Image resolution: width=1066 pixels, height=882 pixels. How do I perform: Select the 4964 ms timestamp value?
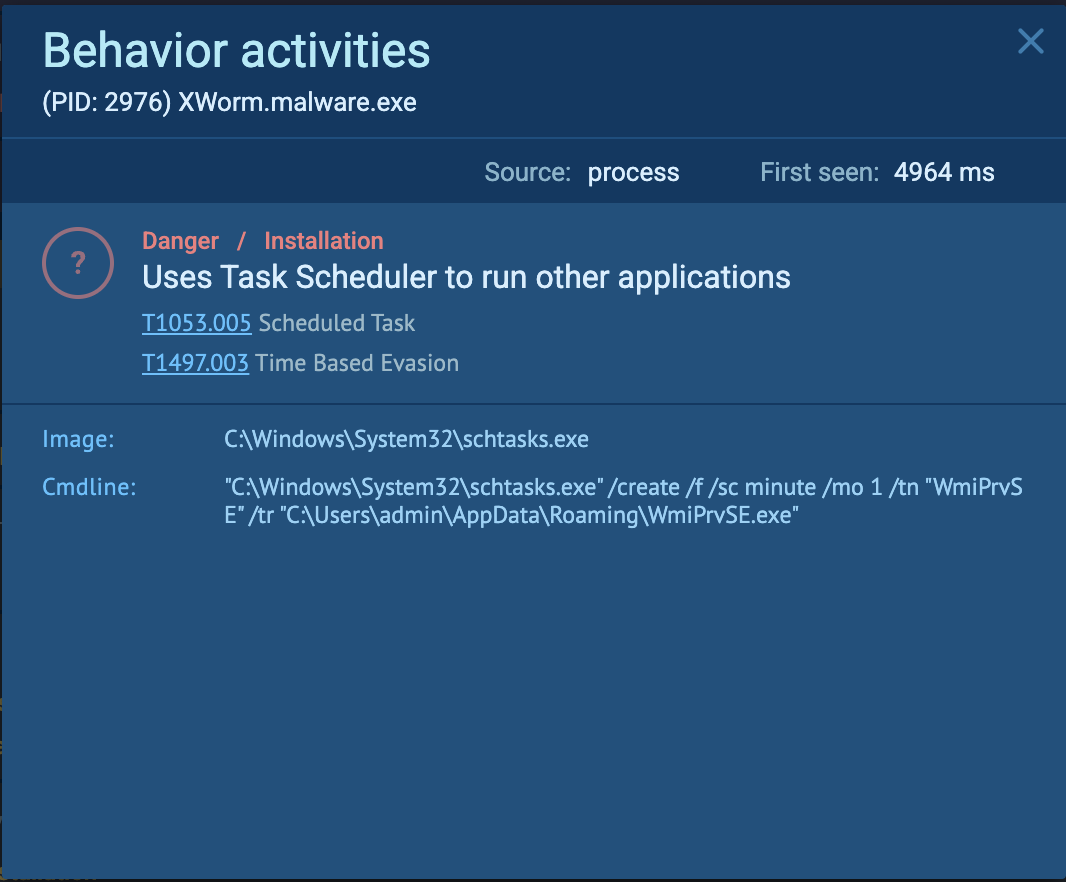[943, 172]
